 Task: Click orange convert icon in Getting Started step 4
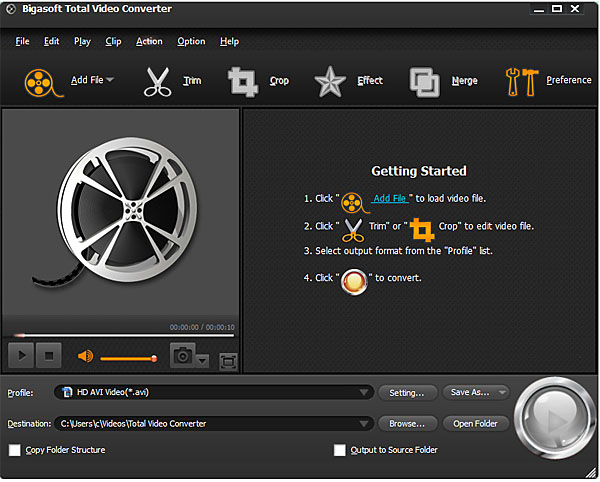(x=354, y=282)
